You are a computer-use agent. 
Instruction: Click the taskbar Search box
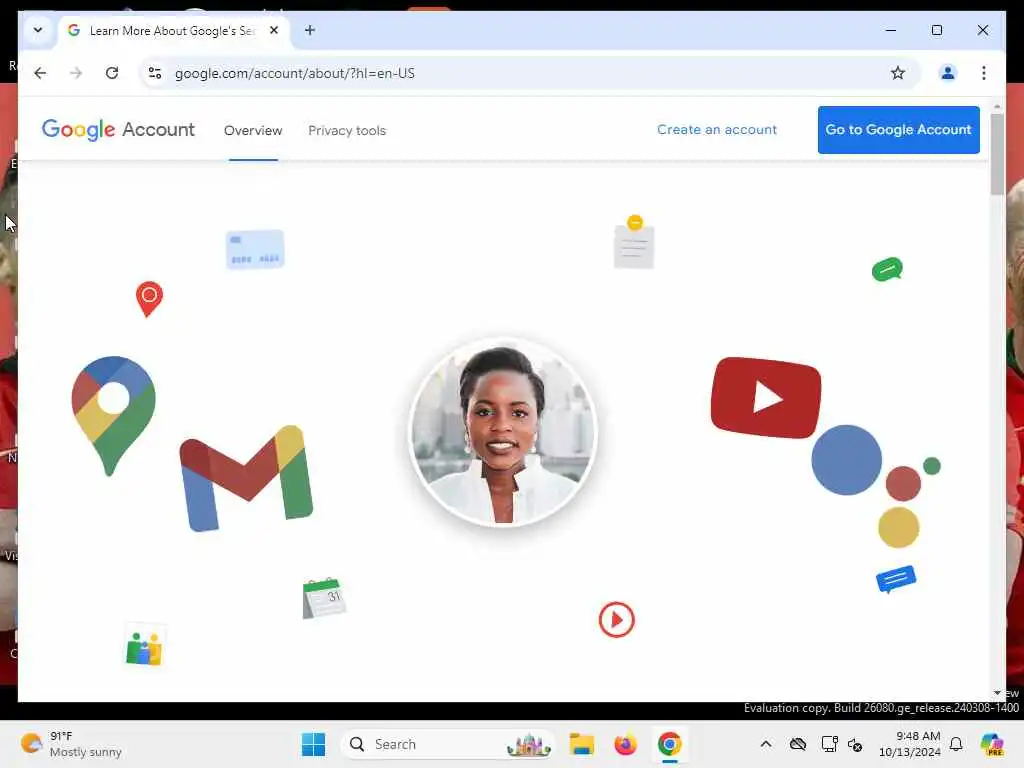point(447,744)
